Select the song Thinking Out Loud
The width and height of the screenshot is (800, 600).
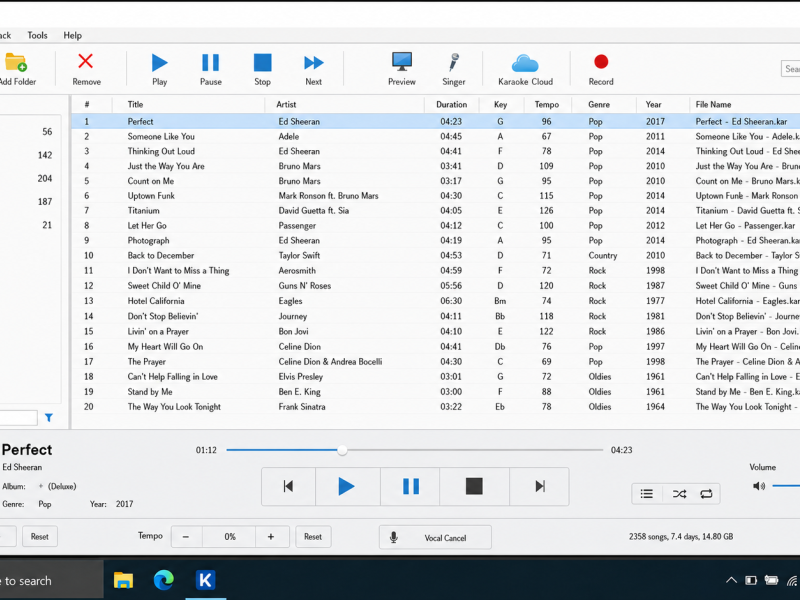(161, 152)
